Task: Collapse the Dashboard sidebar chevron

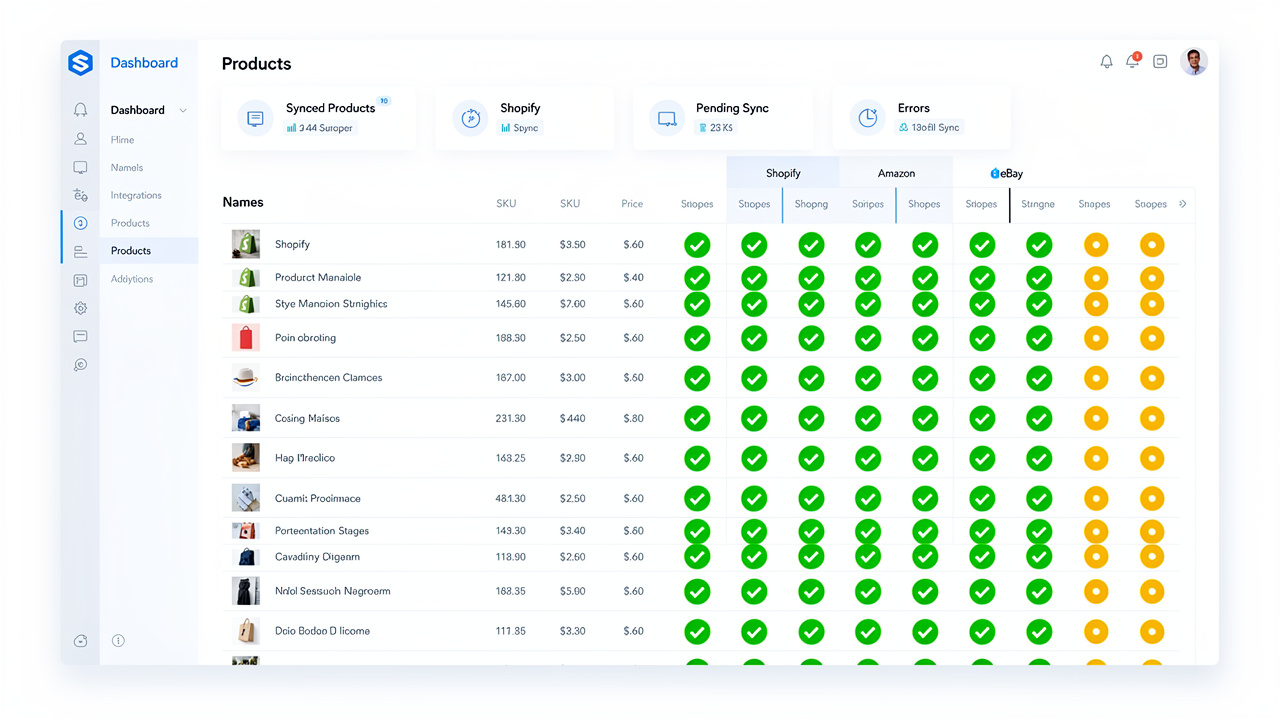Action: pyautogui.click(x=183, y=110)
